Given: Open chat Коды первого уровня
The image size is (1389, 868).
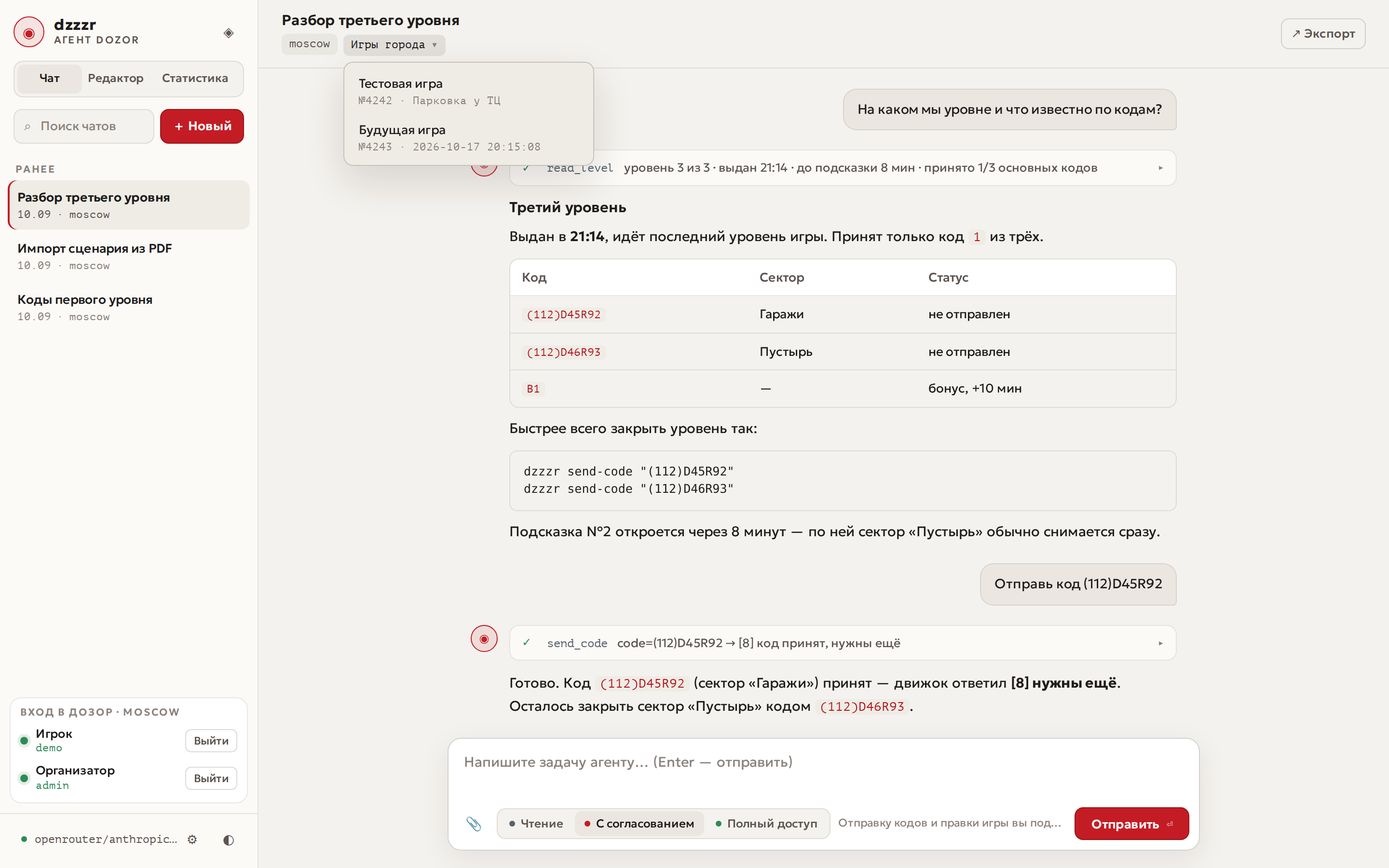Looking at the screenshot, I should pos(129,307).
